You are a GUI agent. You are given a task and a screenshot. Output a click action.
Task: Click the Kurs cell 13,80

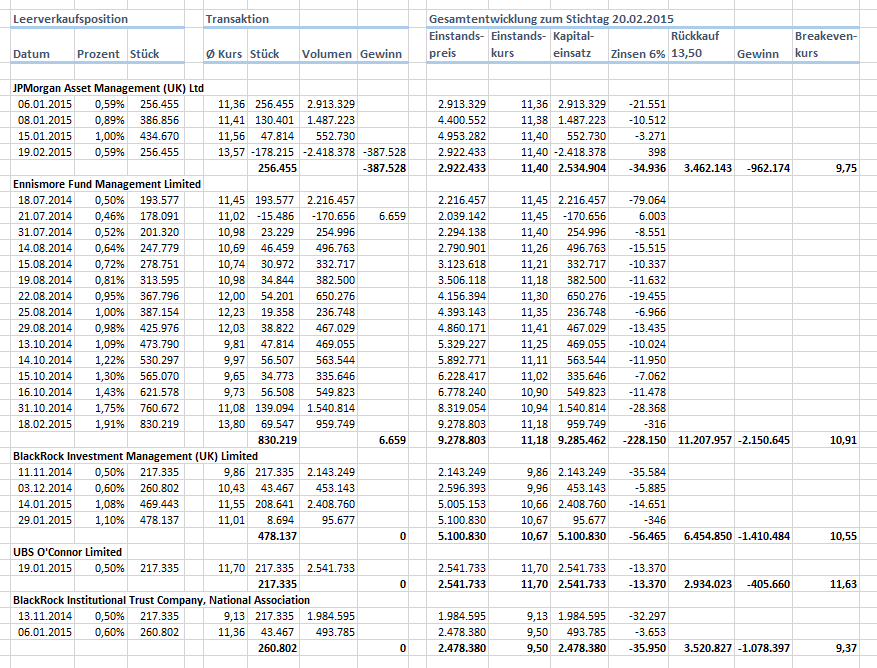coord(232,424)
